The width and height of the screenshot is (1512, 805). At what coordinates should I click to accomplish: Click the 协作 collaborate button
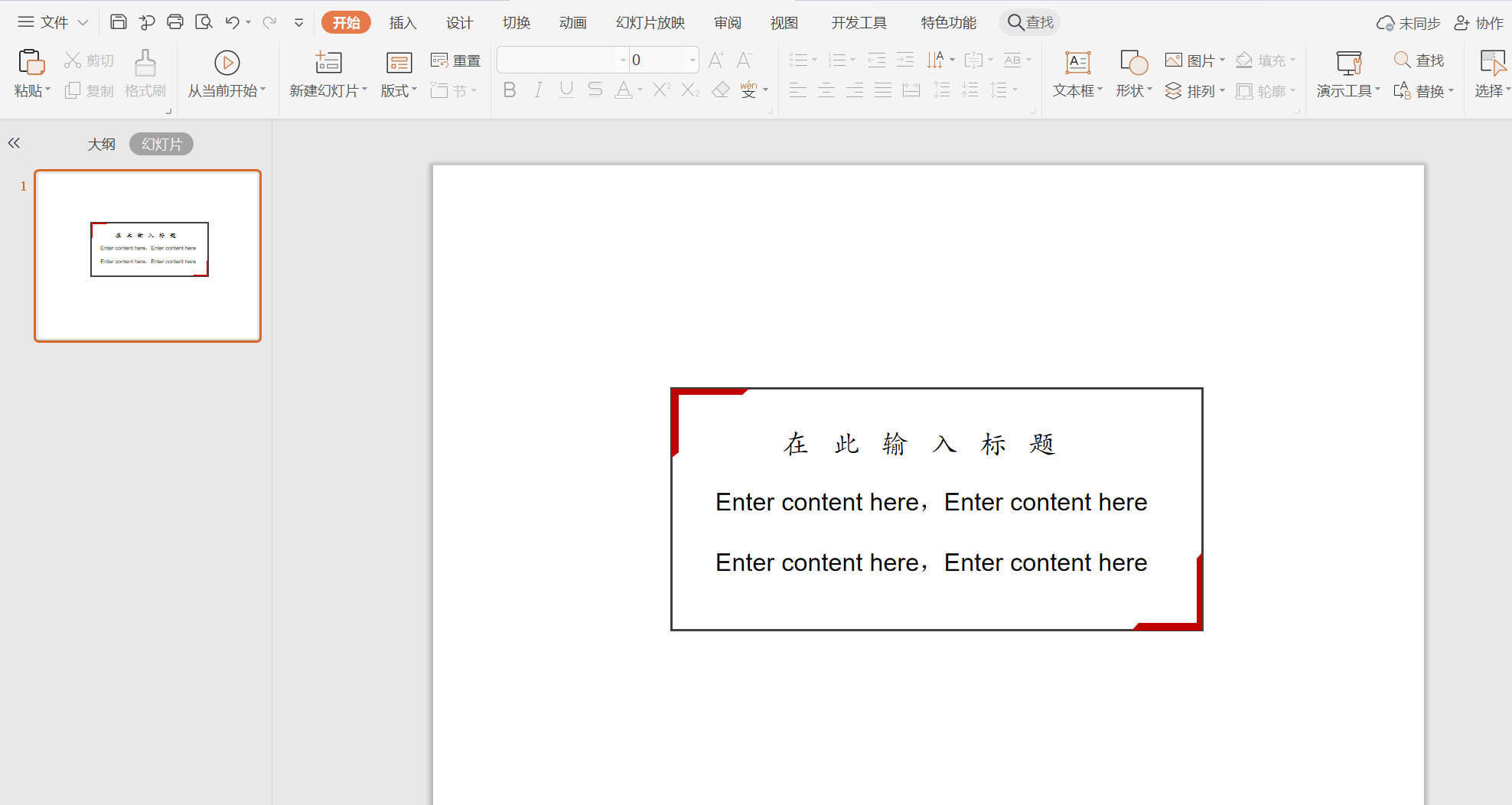coord(1478,23)
